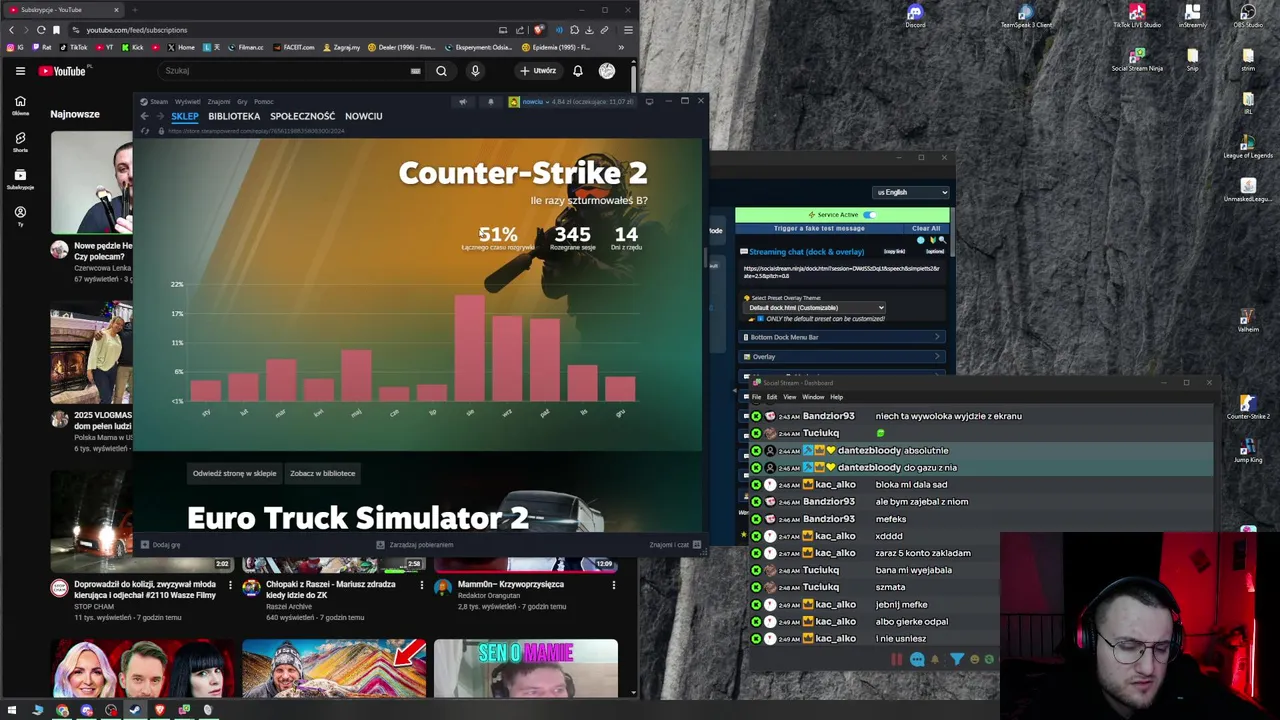Image resolution: width=1280 pixels, height=720 pixels.
Task: Toggle the Service Active switch
Action: pyautogui.click(x=870, y=214)
